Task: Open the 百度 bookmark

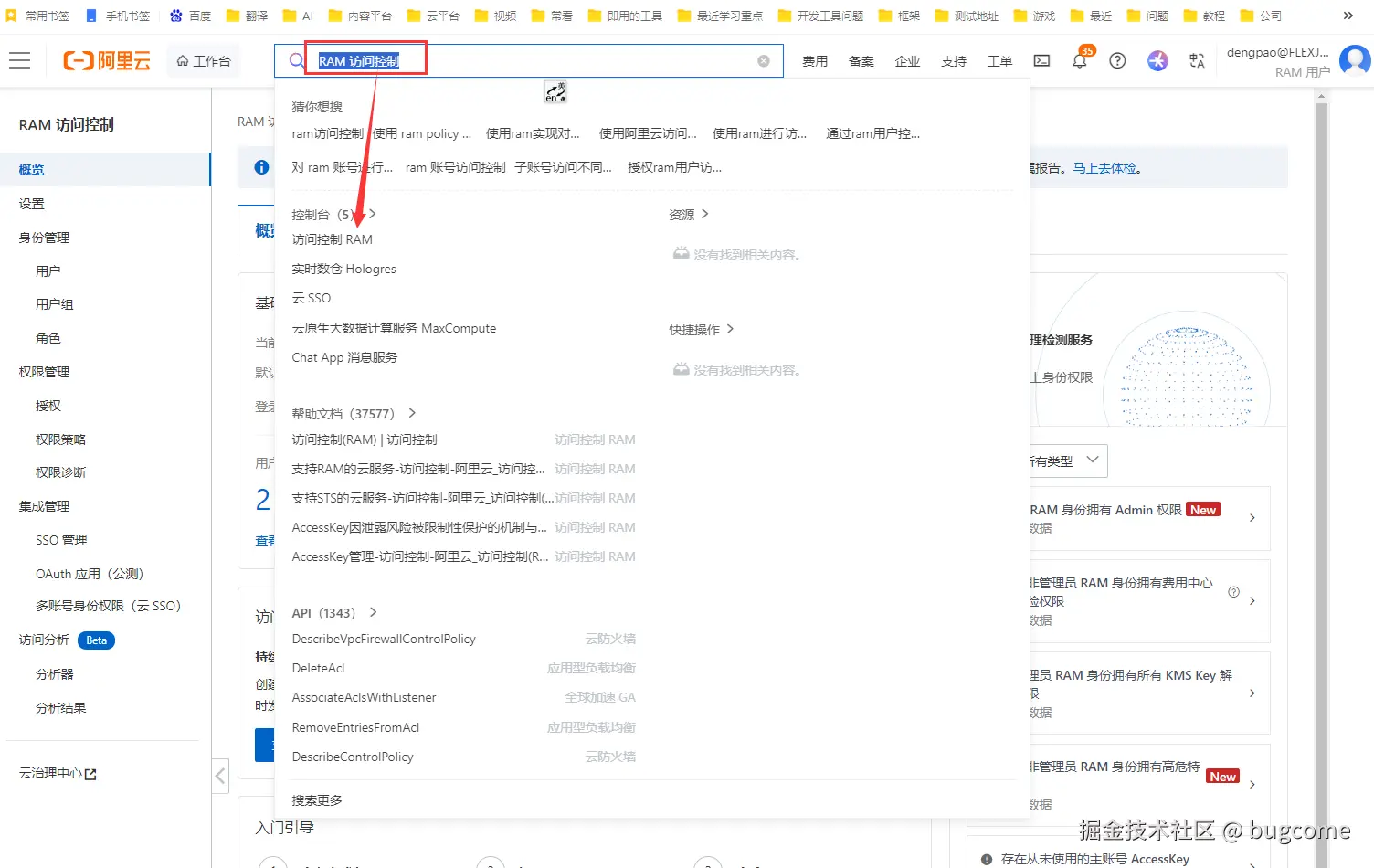Action: pos(191,16)
